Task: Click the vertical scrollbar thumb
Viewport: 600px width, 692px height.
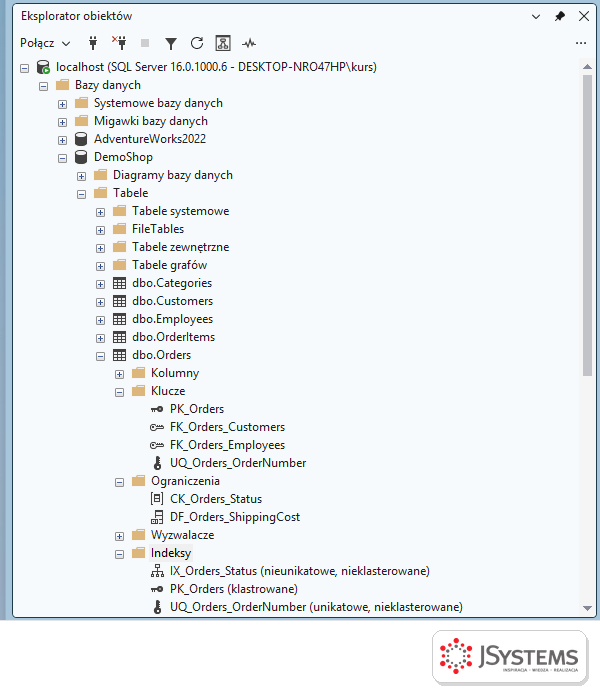Action: pos(587,226)
